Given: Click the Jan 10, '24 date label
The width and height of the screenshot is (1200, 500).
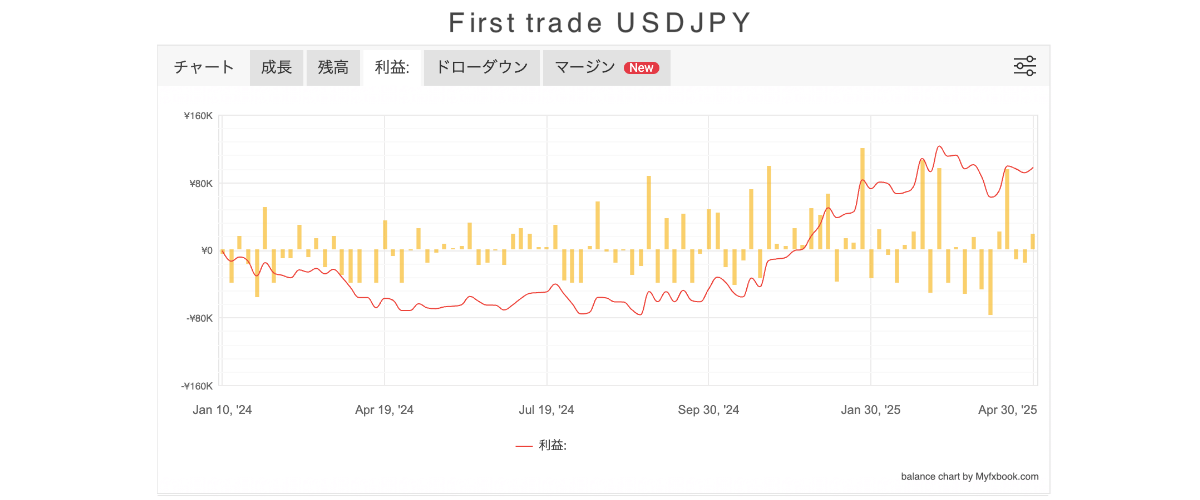Looking at the screenshot, I should tap(222, 410).
